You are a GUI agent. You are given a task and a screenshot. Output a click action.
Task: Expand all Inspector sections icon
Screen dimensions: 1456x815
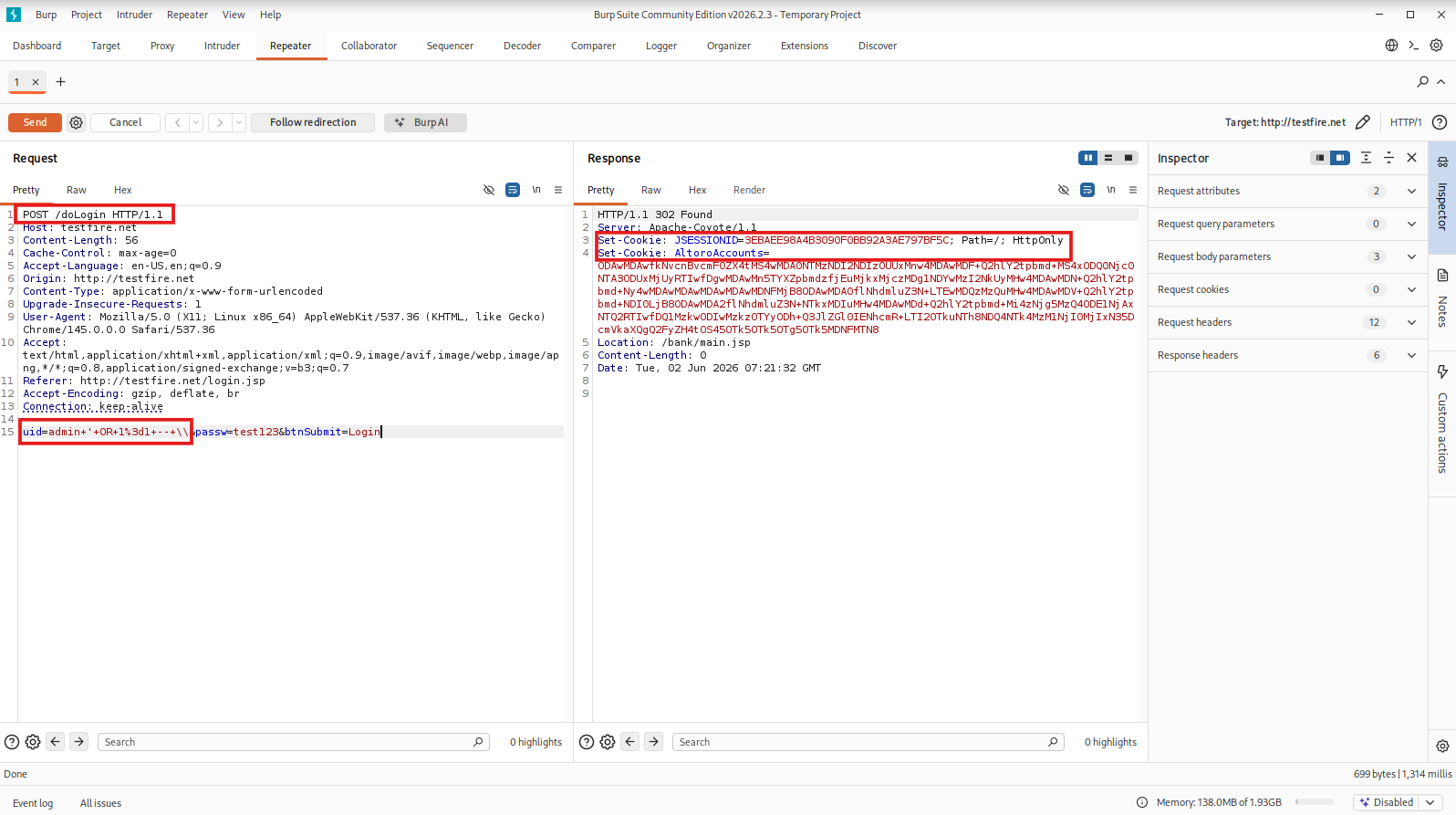[1366, 158]
